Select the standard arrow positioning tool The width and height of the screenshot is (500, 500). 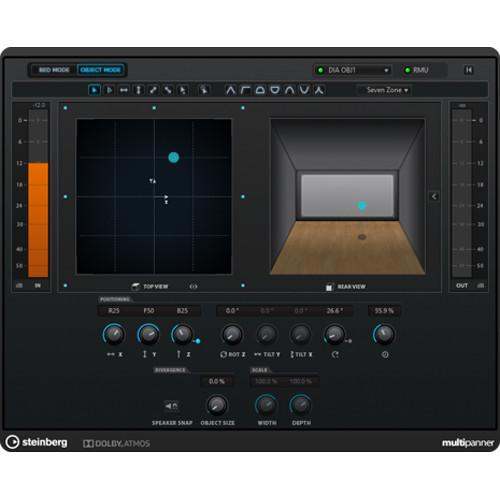tap(94, 90)
